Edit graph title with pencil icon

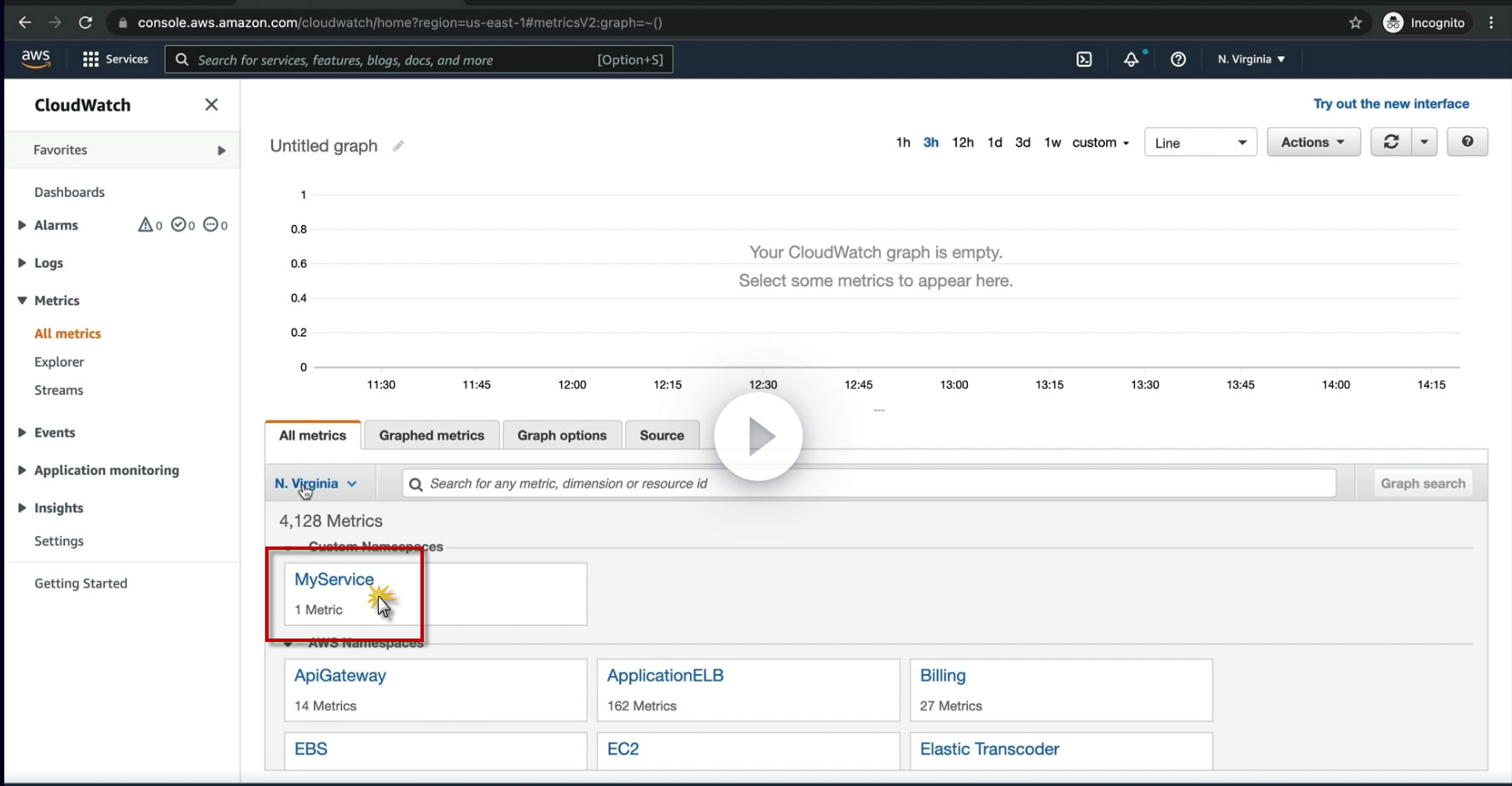[398, 146]
